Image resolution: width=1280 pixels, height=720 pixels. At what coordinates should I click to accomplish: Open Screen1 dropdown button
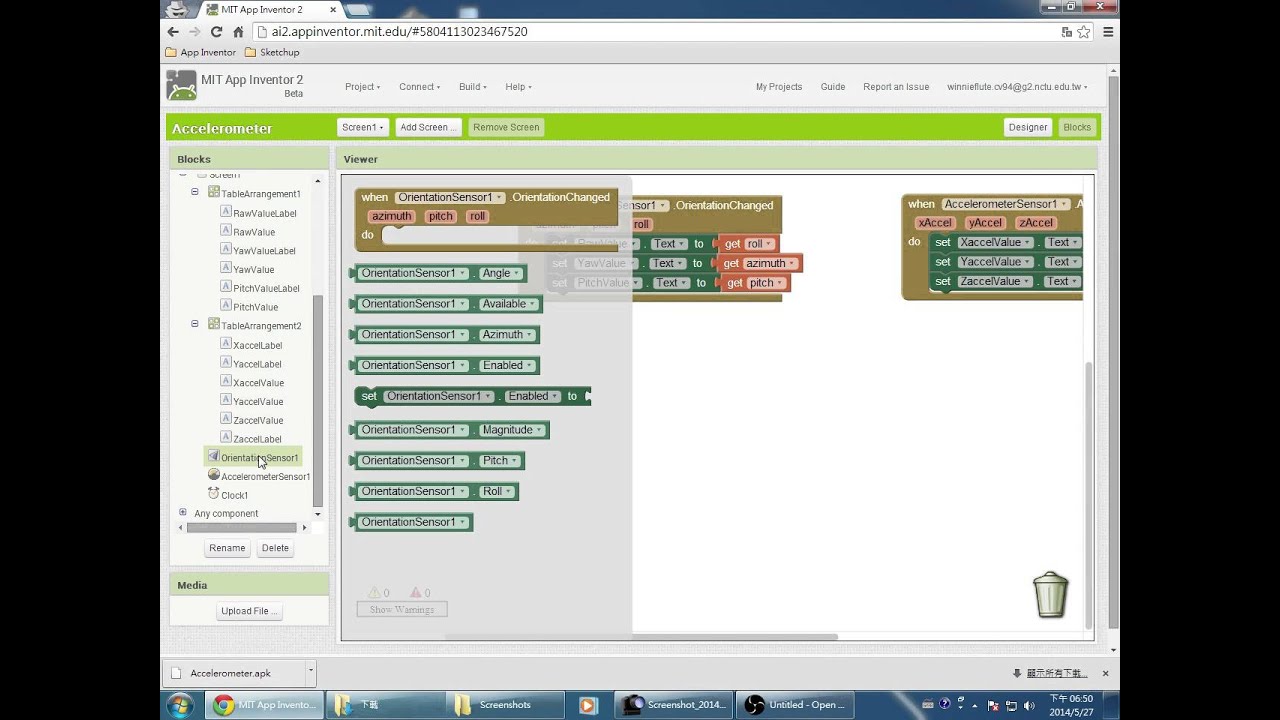[362, 127]
